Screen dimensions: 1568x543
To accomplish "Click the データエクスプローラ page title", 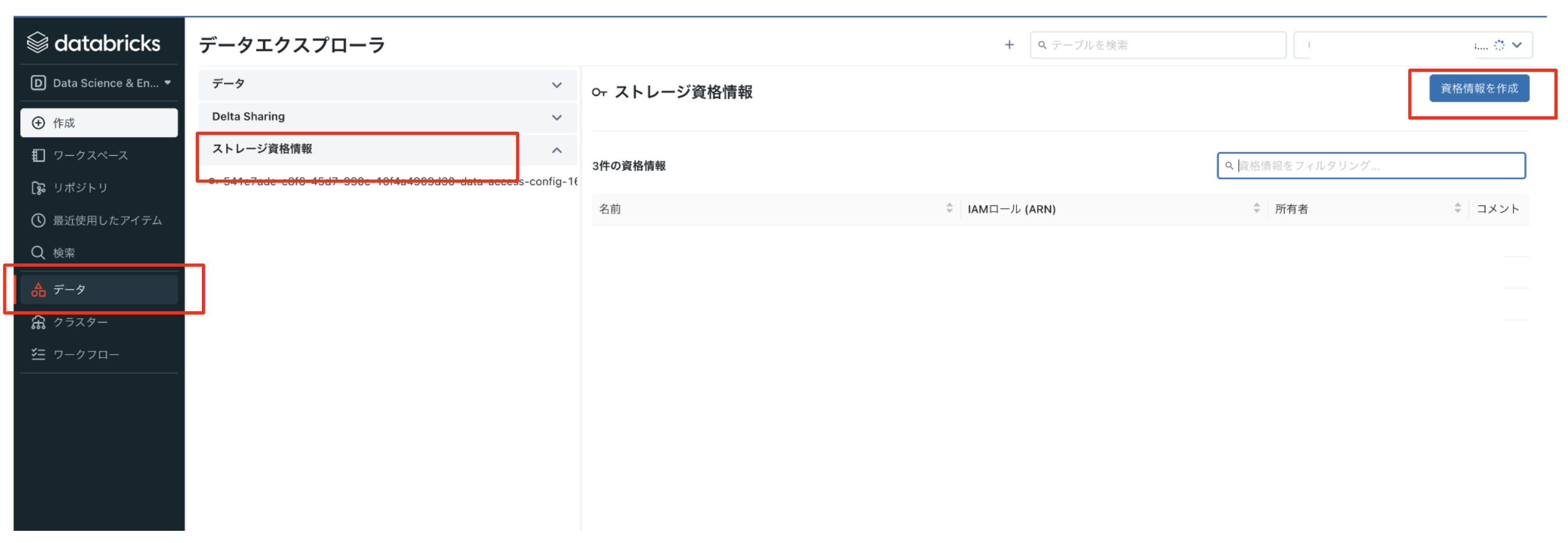I will 291,45.
